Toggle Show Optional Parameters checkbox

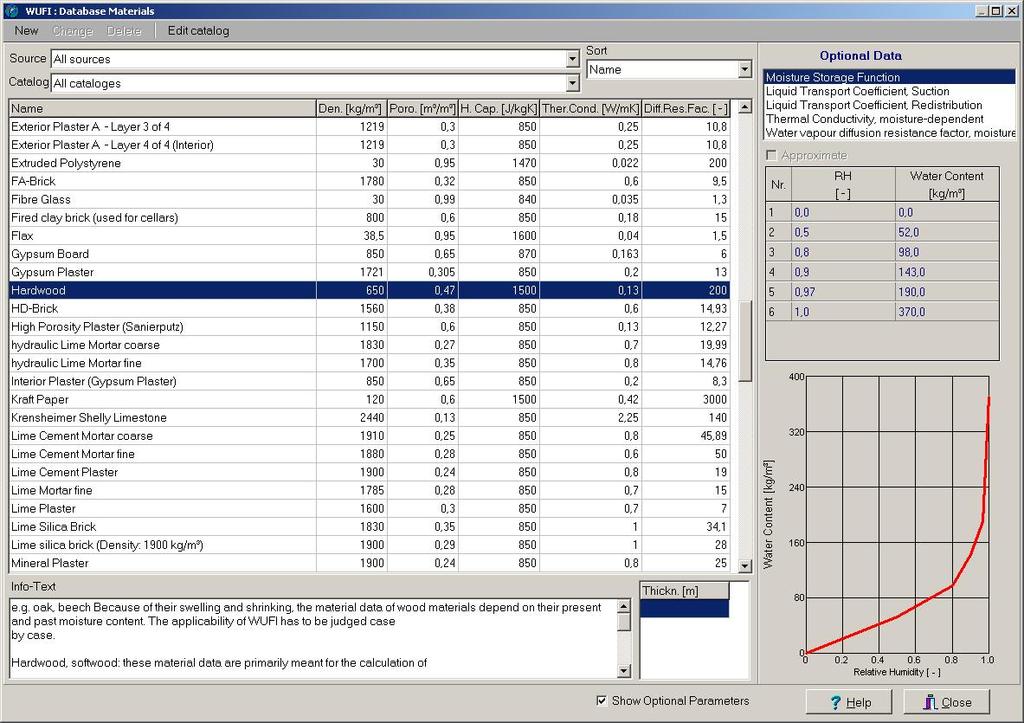pyautogui.click(x=601, y=701)
